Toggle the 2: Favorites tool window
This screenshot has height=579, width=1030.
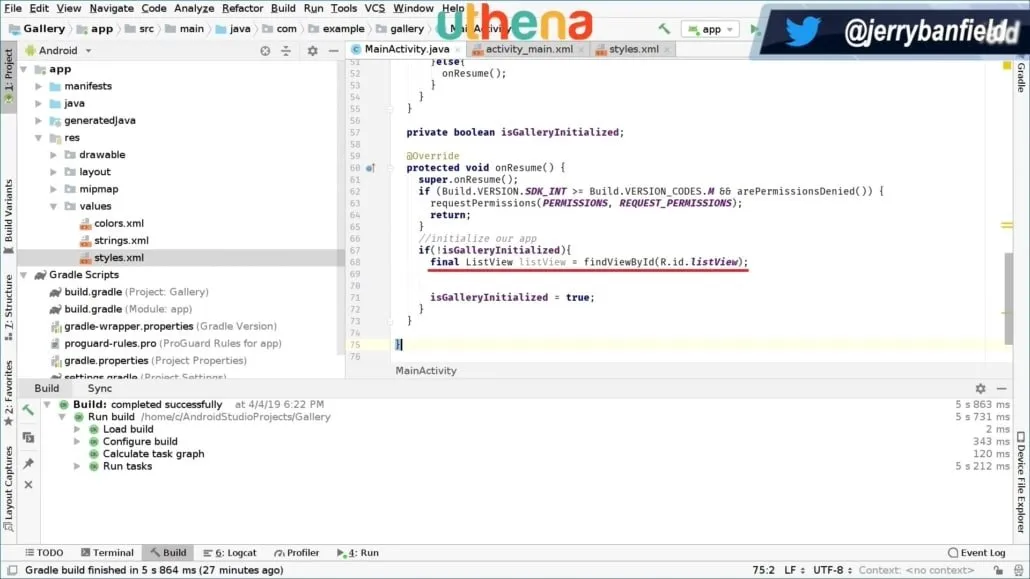pos(9,393)
